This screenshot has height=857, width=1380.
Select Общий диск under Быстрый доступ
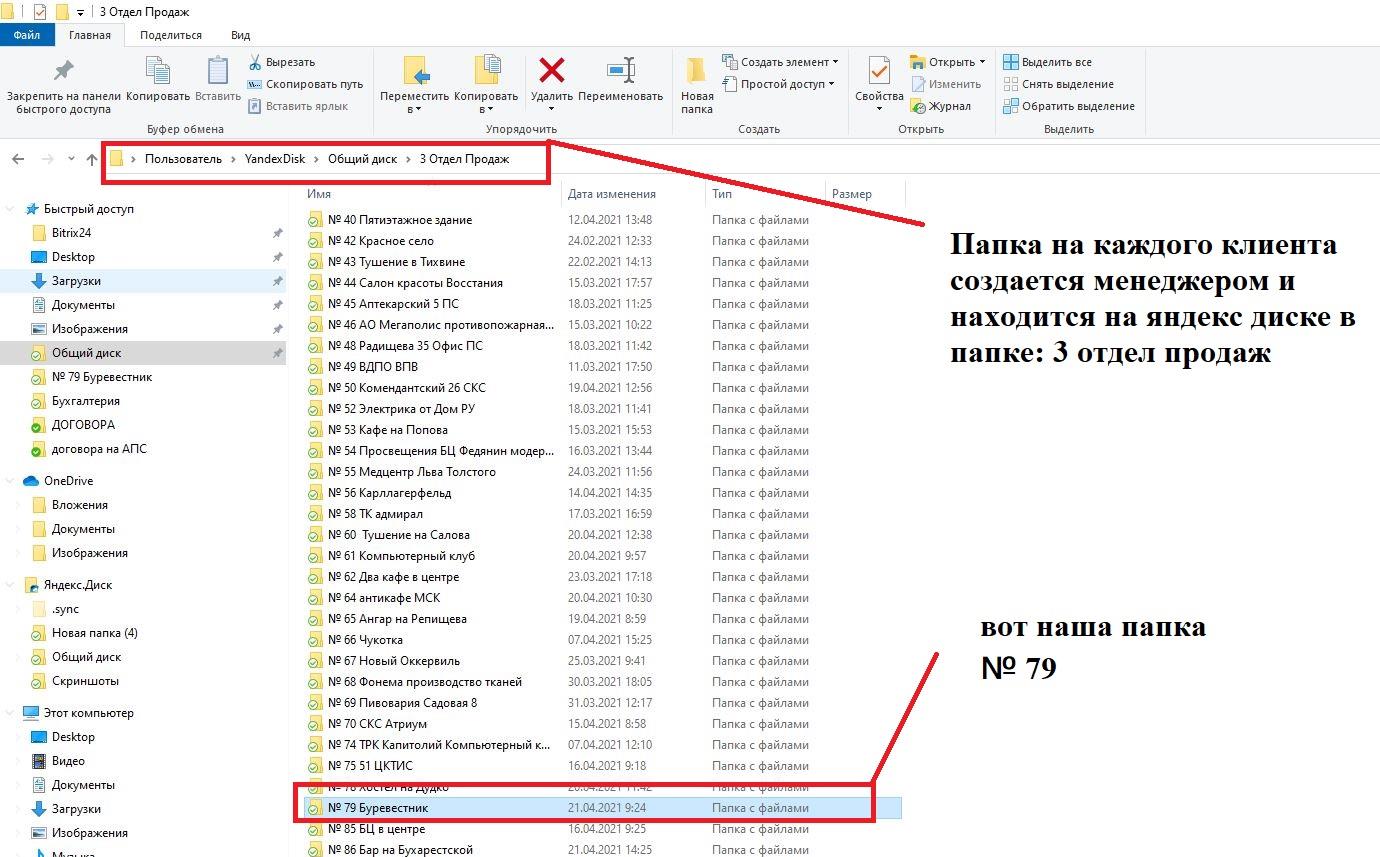point(86,353)
